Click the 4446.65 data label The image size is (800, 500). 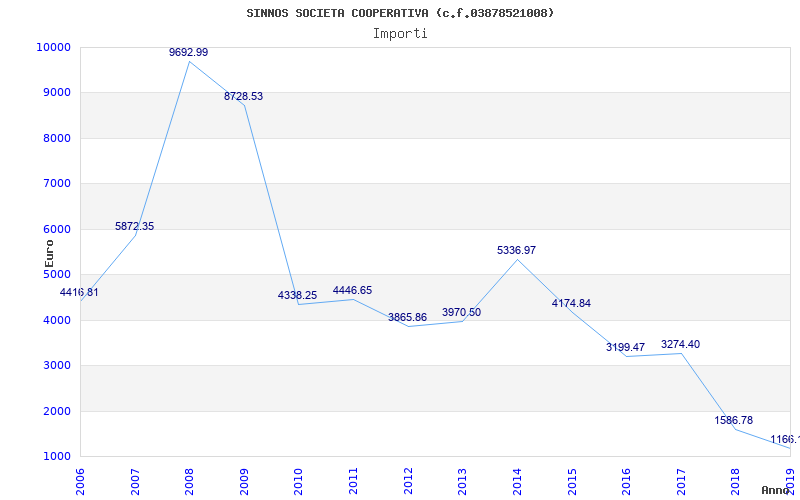tap(353, 290)
